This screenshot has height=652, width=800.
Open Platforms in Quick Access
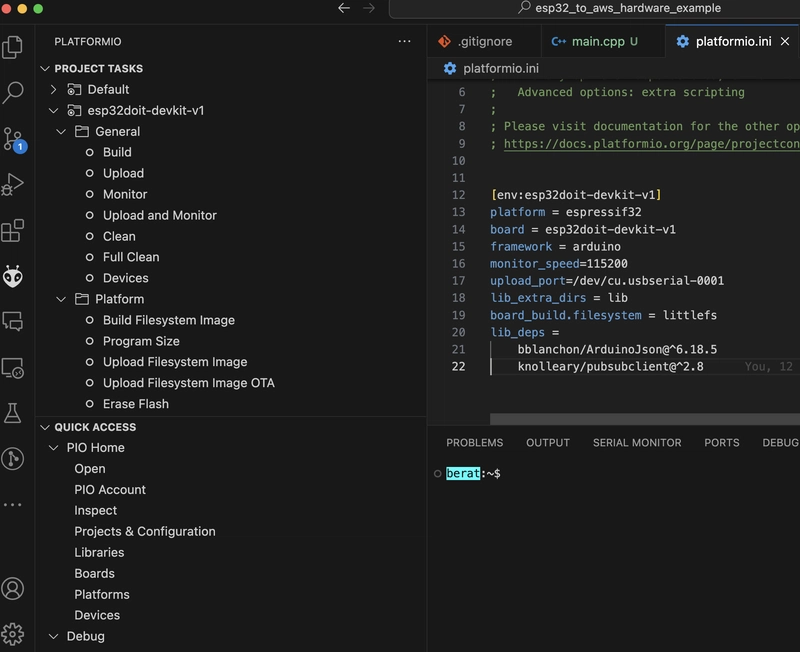[x=102, y=594]
